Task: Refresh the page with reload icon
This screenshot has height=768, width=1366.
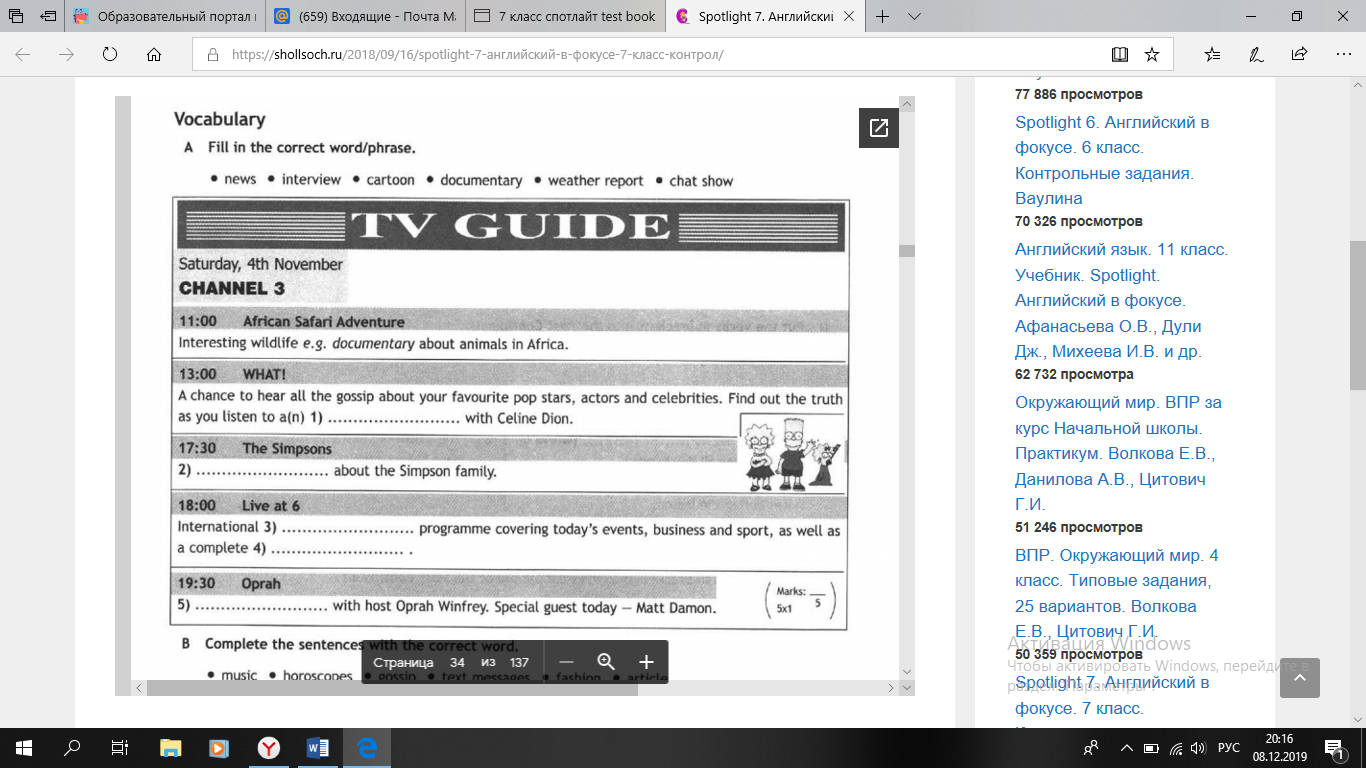Action: click(x=110, y=55)
